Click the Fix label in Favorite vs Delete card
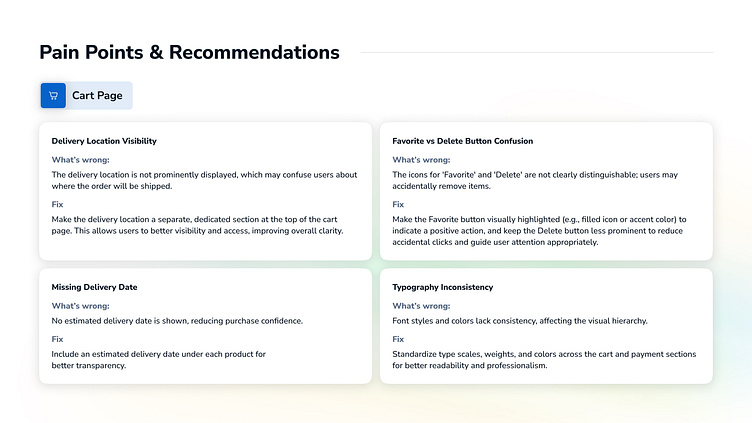 [x=398, y=205]
